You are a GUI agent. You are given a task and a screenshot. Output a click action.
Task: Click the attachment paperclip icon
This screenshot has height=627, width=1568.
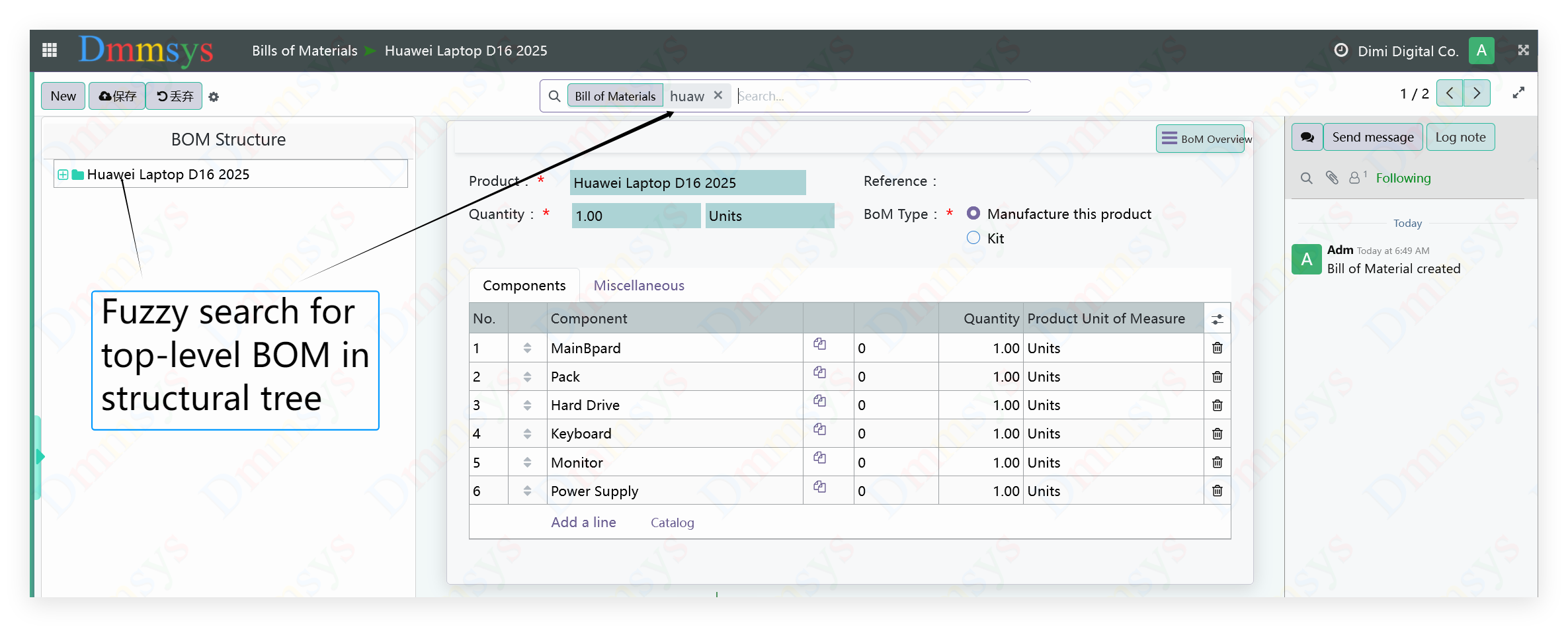pos(1332,177)
